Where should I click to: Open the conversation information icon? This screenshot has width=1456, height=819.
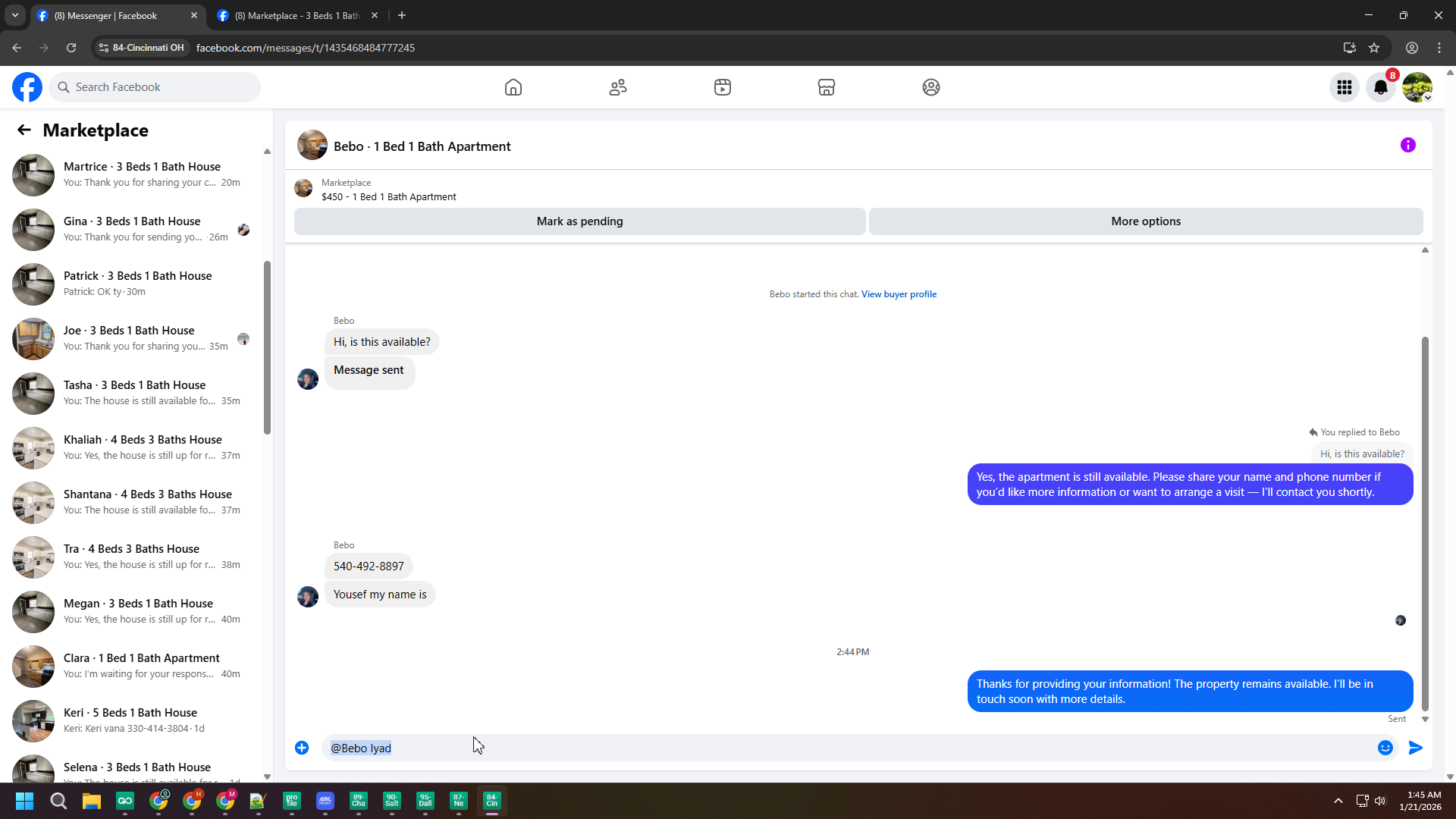(1408, 145)
